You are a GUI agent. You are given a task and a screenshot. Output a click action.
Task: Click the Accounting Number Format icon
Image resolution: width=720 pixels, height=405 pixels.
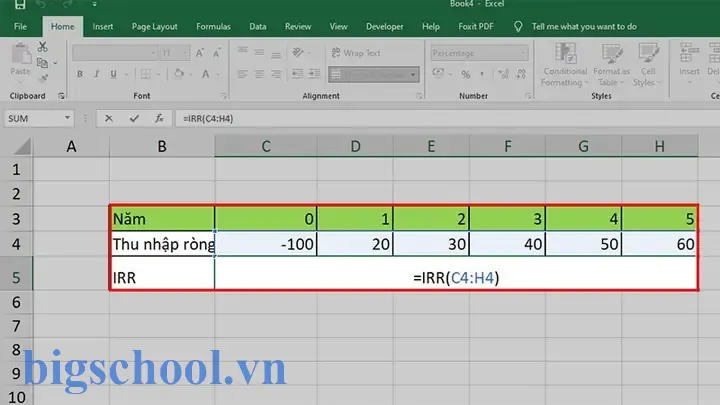[x=438, y=73]
